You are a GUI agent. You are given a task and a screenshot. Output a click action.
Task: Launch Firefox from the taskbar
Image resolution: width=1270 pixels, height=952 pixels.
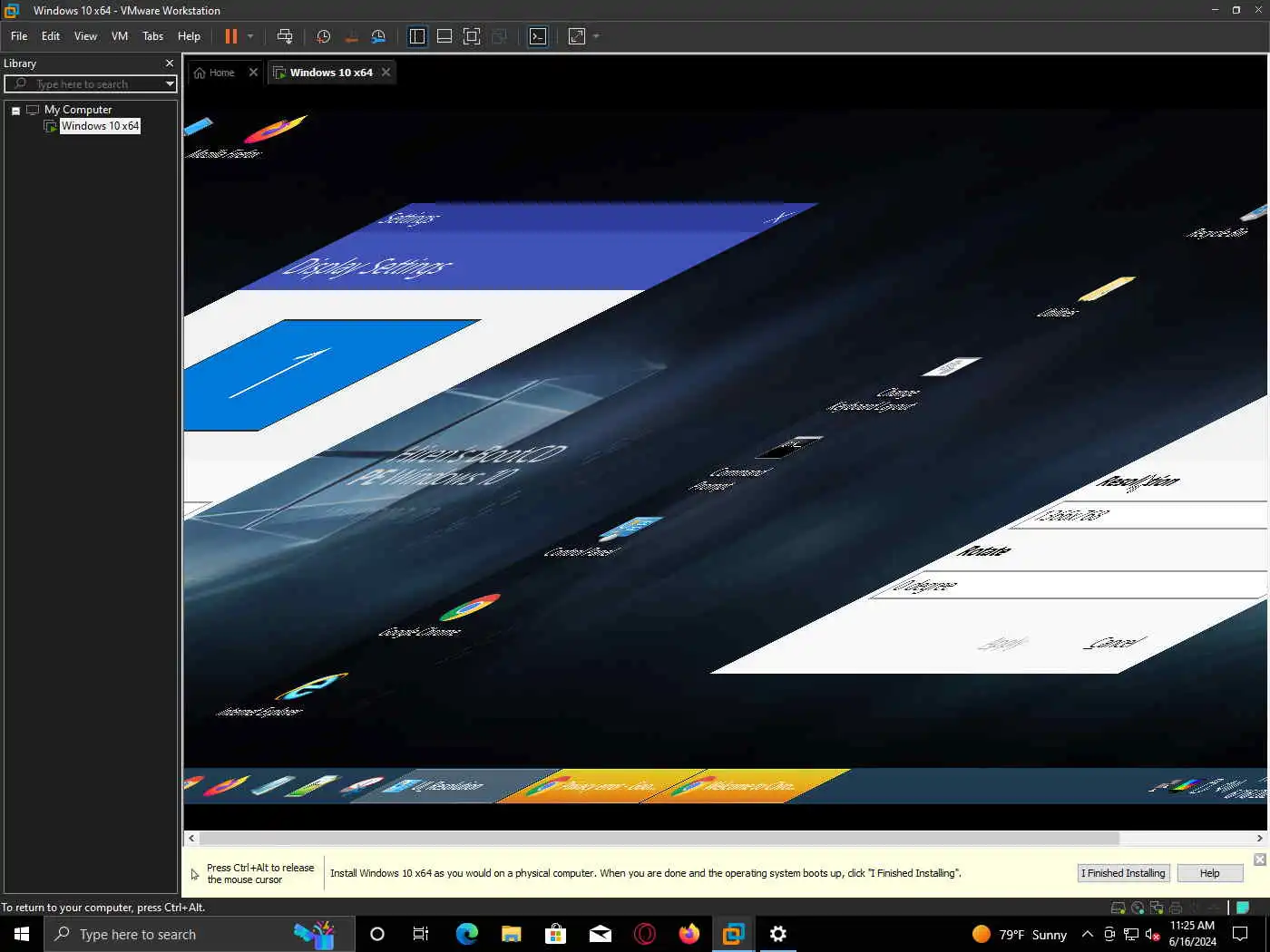click(x=689, y=934)
